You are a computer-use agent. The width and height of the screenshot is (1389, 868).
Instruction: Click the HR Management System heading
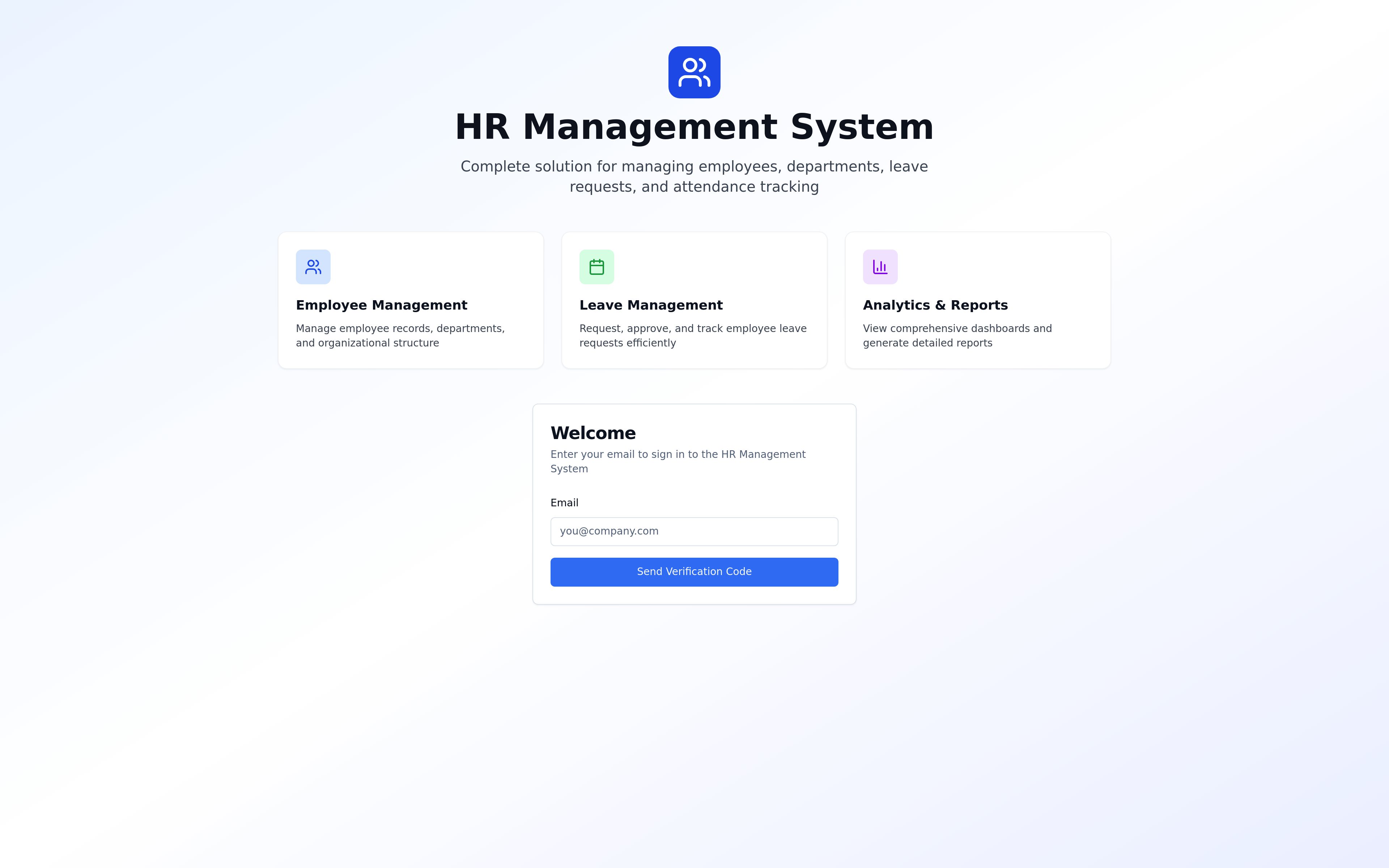(x=694, y=127)
